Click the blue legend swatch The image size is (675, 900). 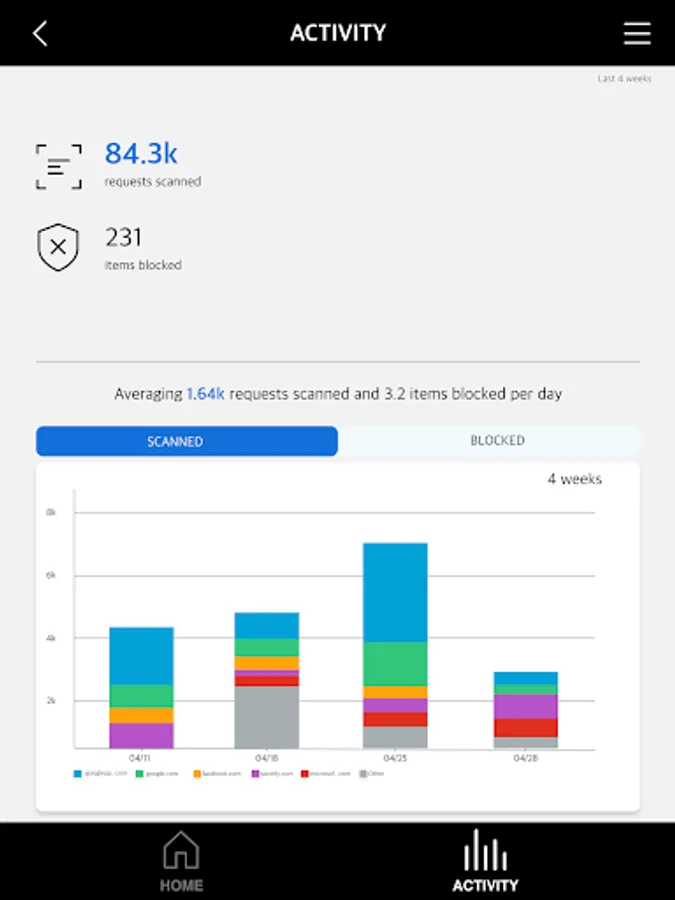tap(77, 774)
